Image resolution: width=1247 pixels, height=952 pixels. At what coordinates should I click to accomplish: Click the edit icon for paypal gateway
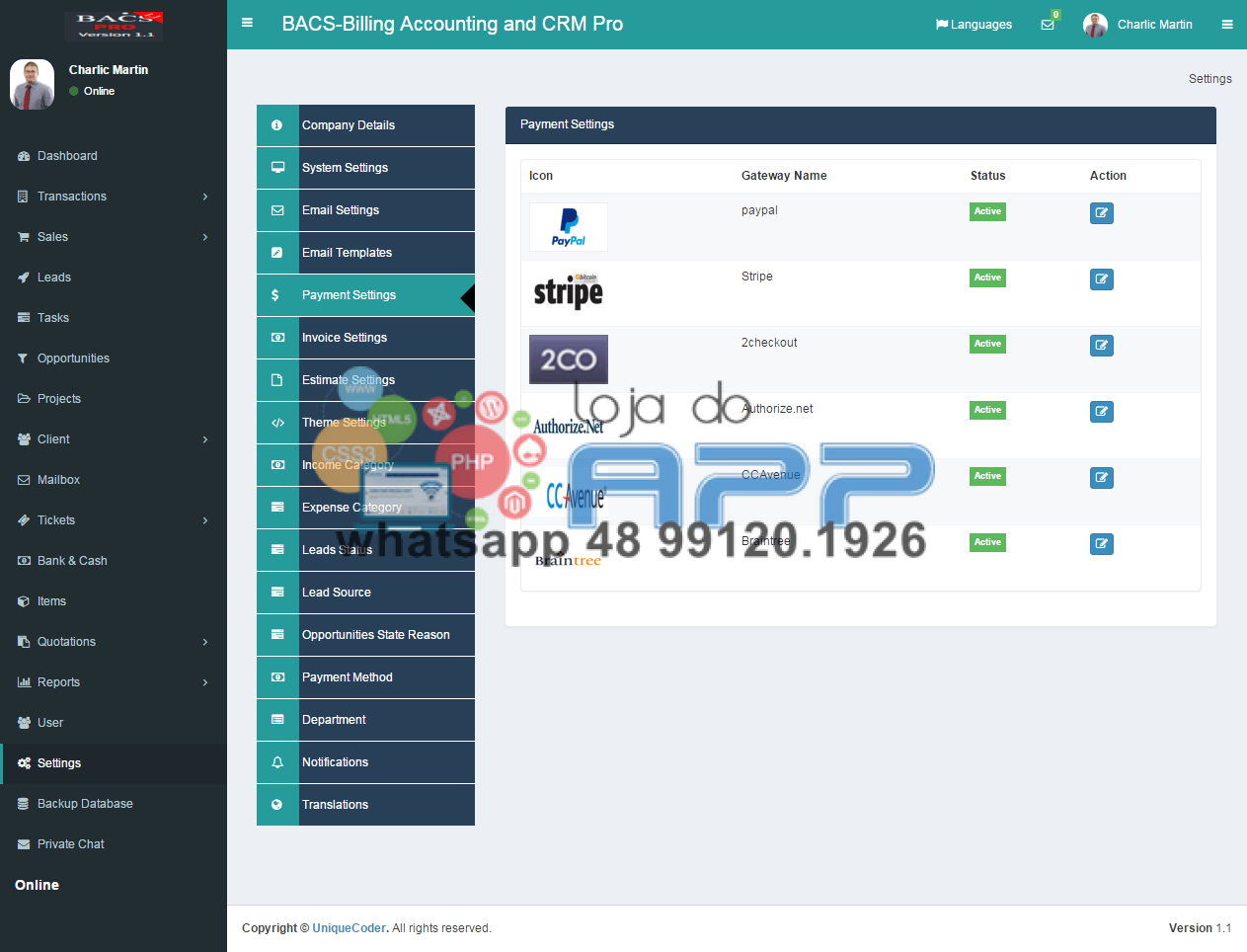coord(1101,213)
